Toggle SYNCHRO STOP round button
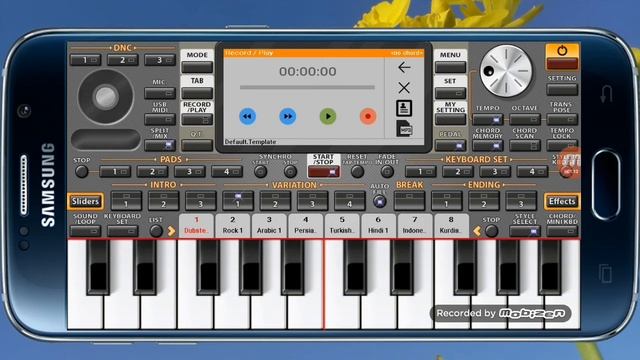Image resolution: width=640 pixels, height=360 pixels. (x=290, y=171)
